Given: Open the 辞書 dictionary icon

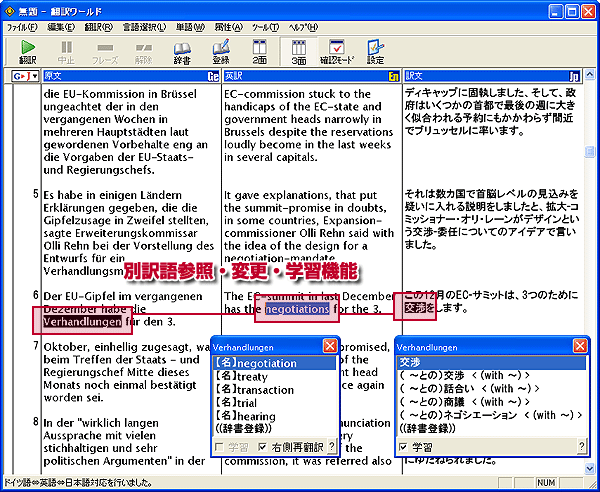Looking at the screenshot, I should [x=182, y=52].
